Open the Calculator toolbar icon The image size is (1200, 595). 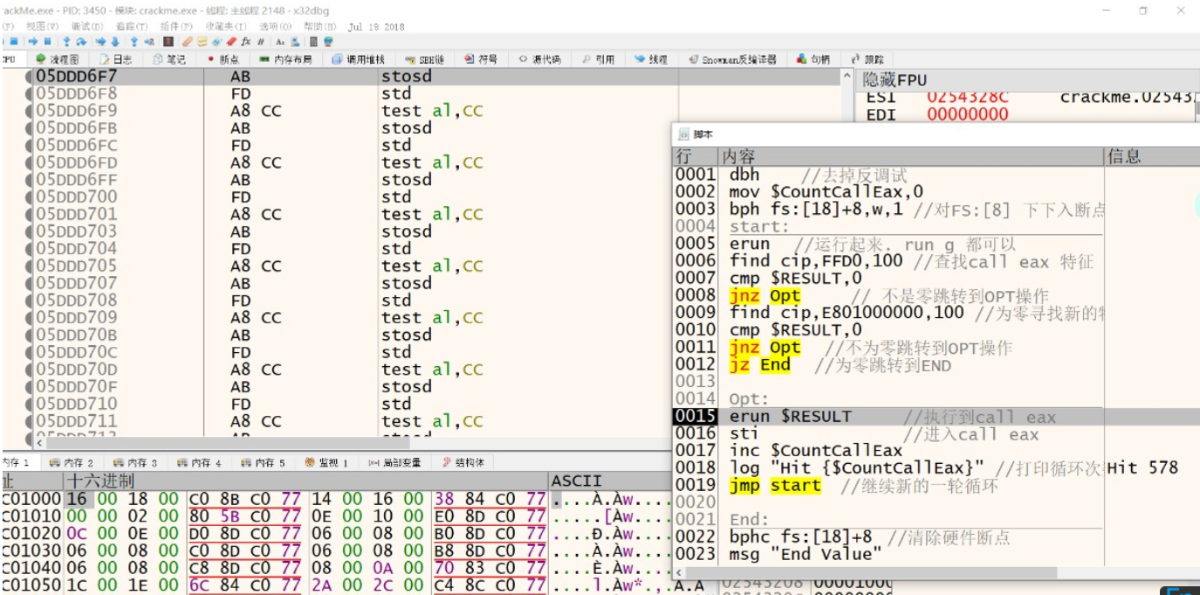[314, 42]
